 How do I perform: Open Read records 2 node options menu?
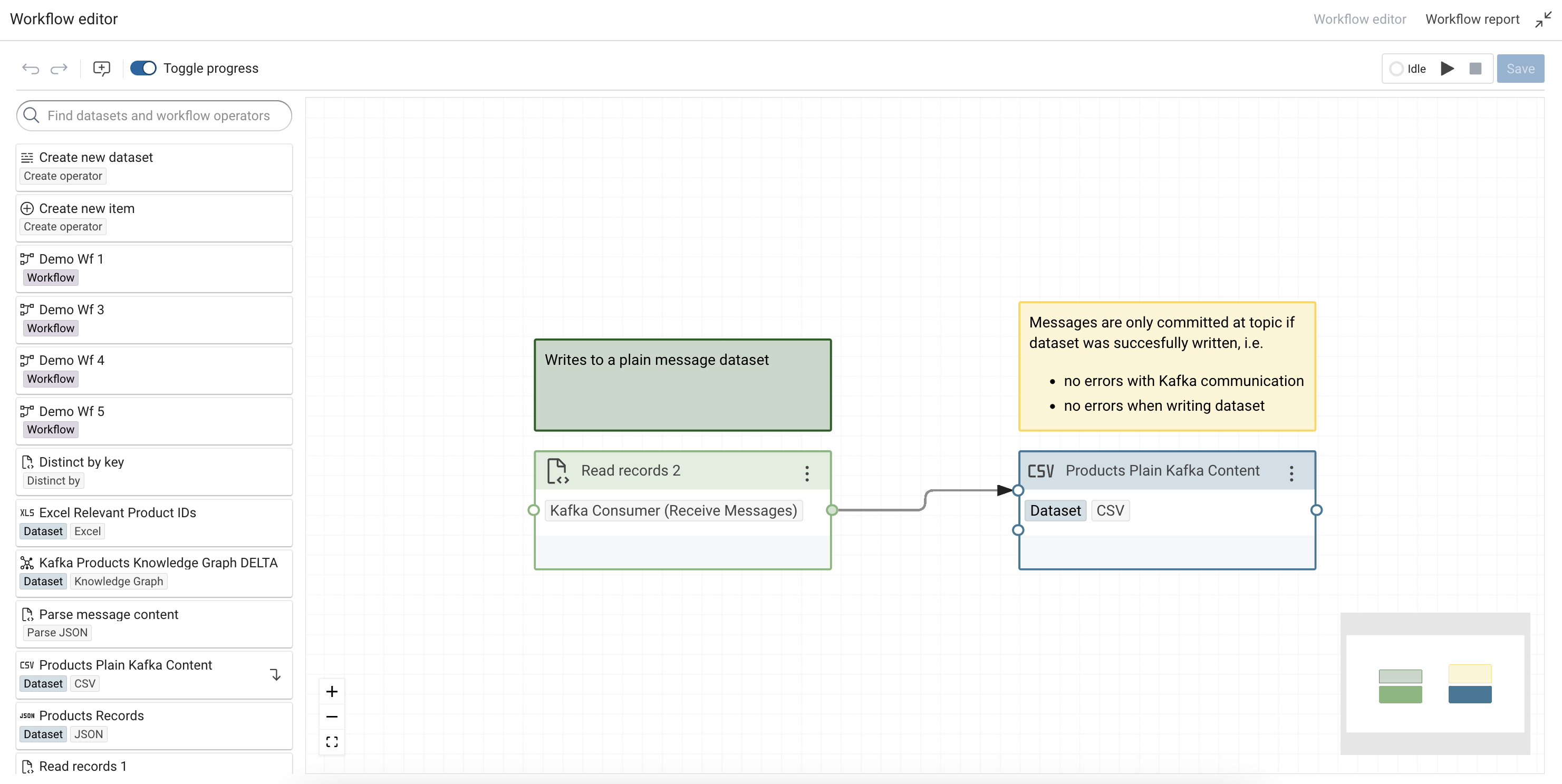(x=806, y=473)
